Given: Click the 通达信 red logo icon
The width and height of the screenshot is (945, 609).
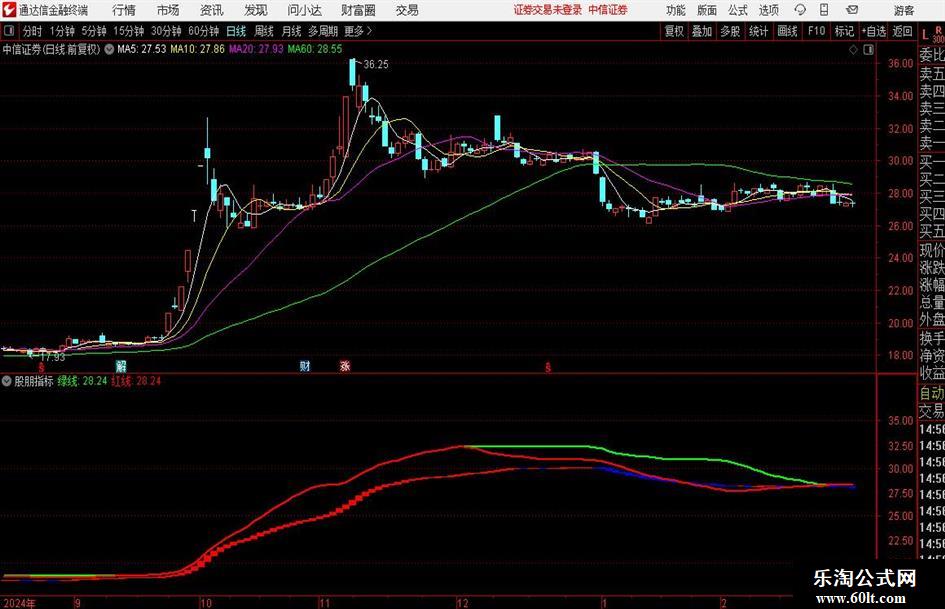Looking at the screenshot, I should click(9, 10).
